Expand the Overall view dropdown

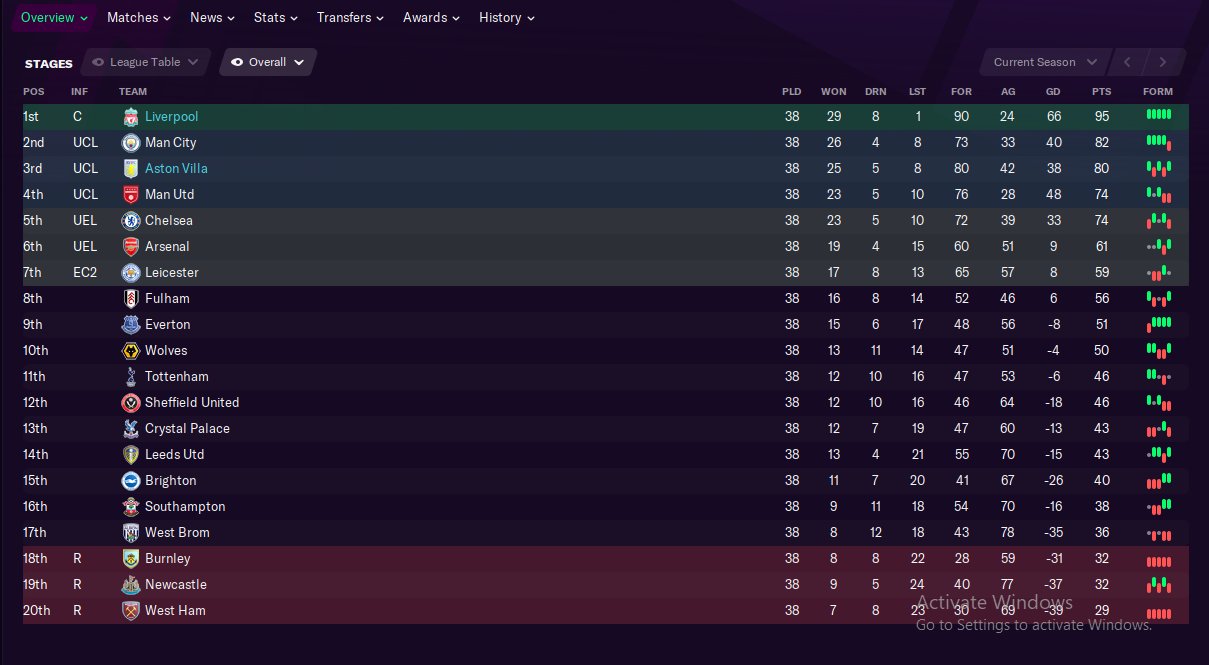[x=267, y=62]
